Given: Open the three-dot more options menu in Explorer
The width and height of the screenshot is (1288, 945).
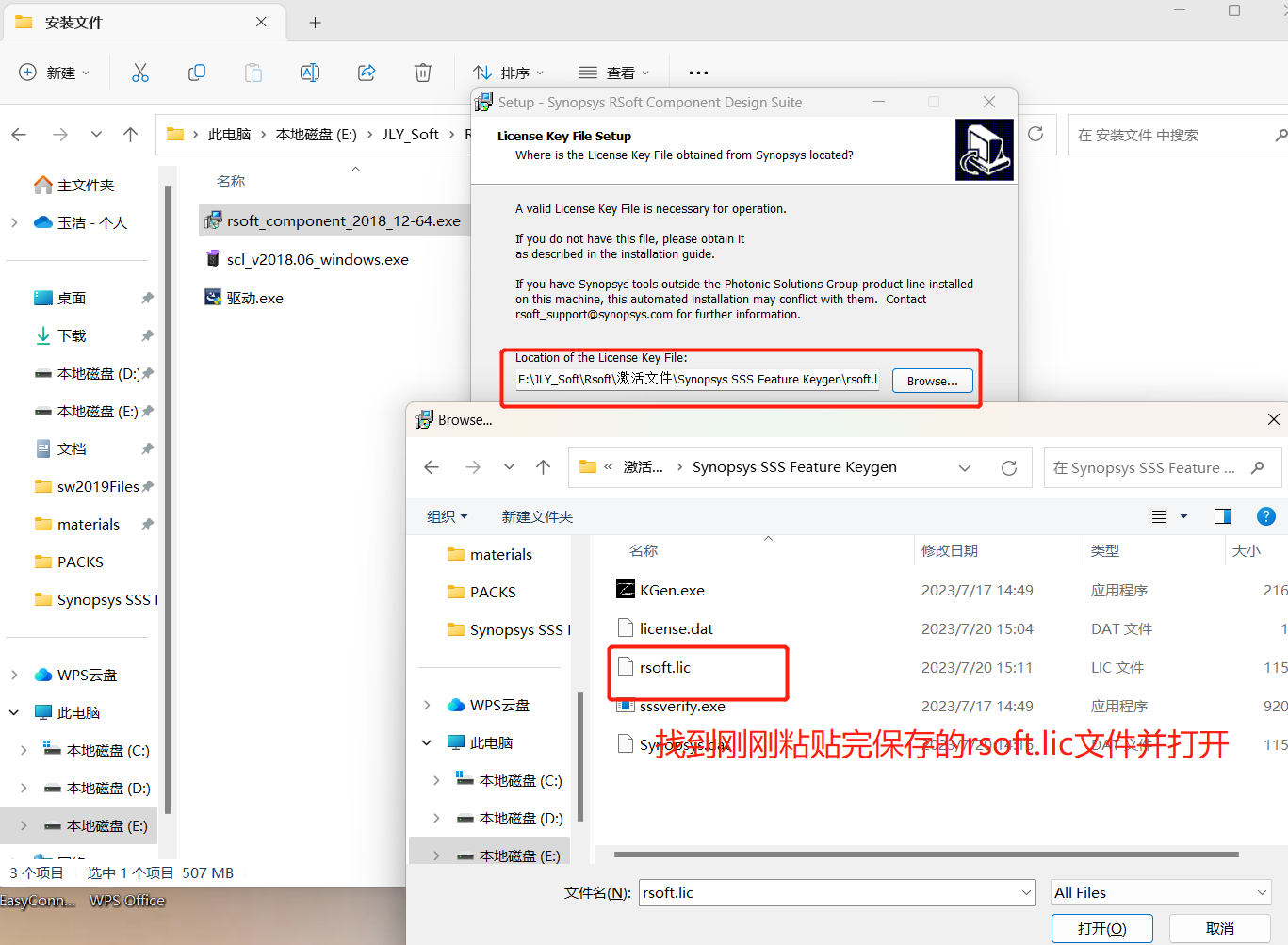Looking at the screenshot, I should (x=698, y=73).
